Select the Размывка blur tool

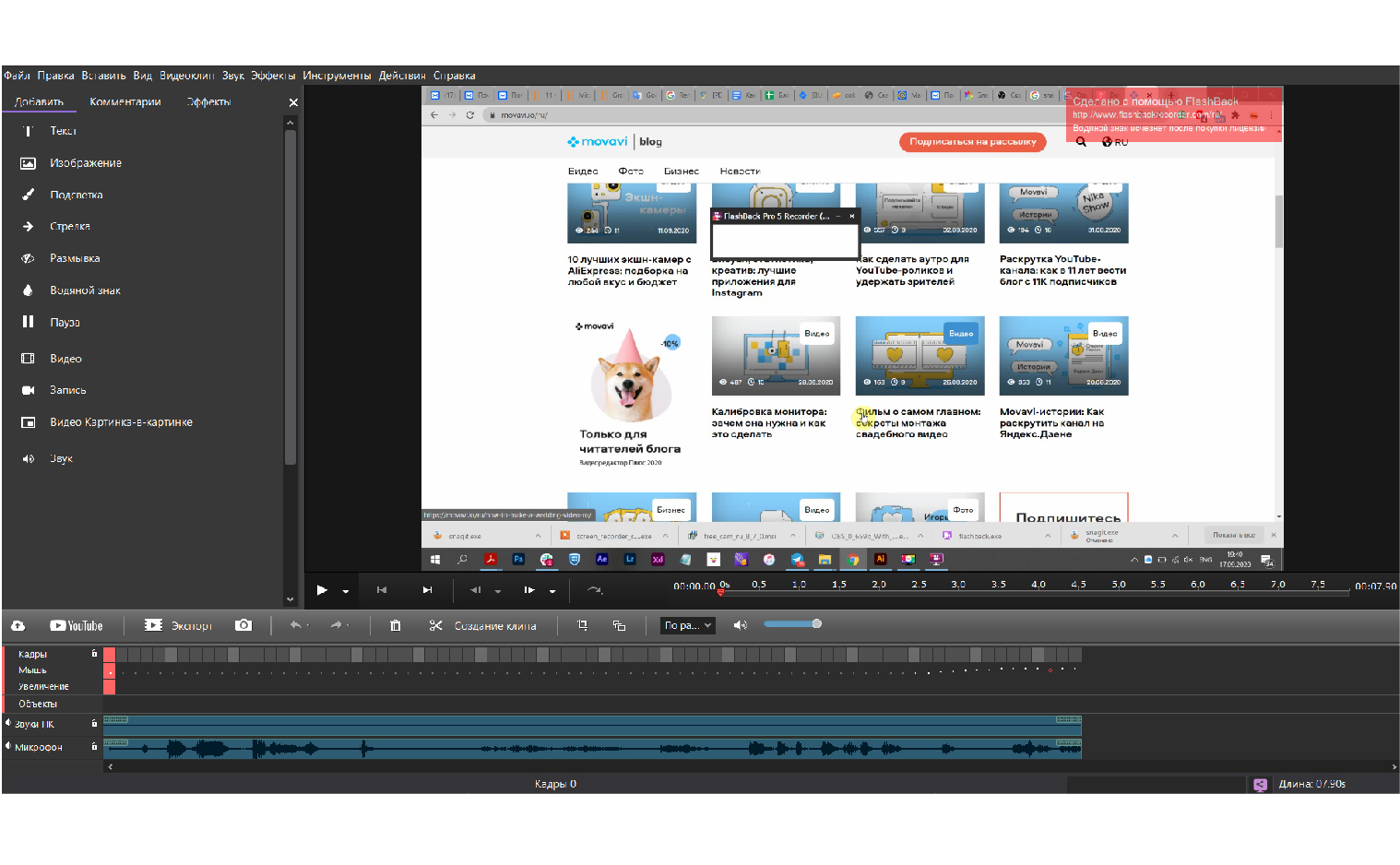click(x=74, y=258)
